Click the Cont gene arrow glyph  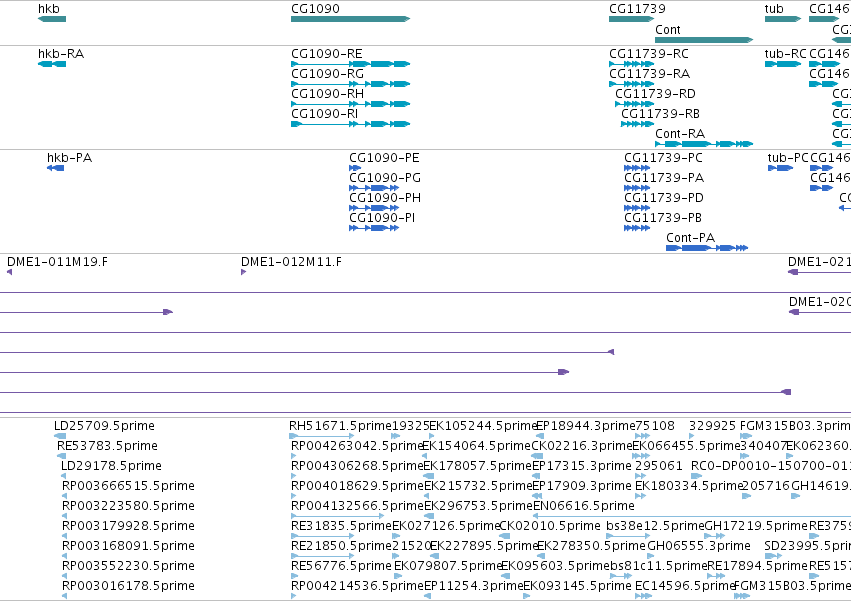(704, 40)
